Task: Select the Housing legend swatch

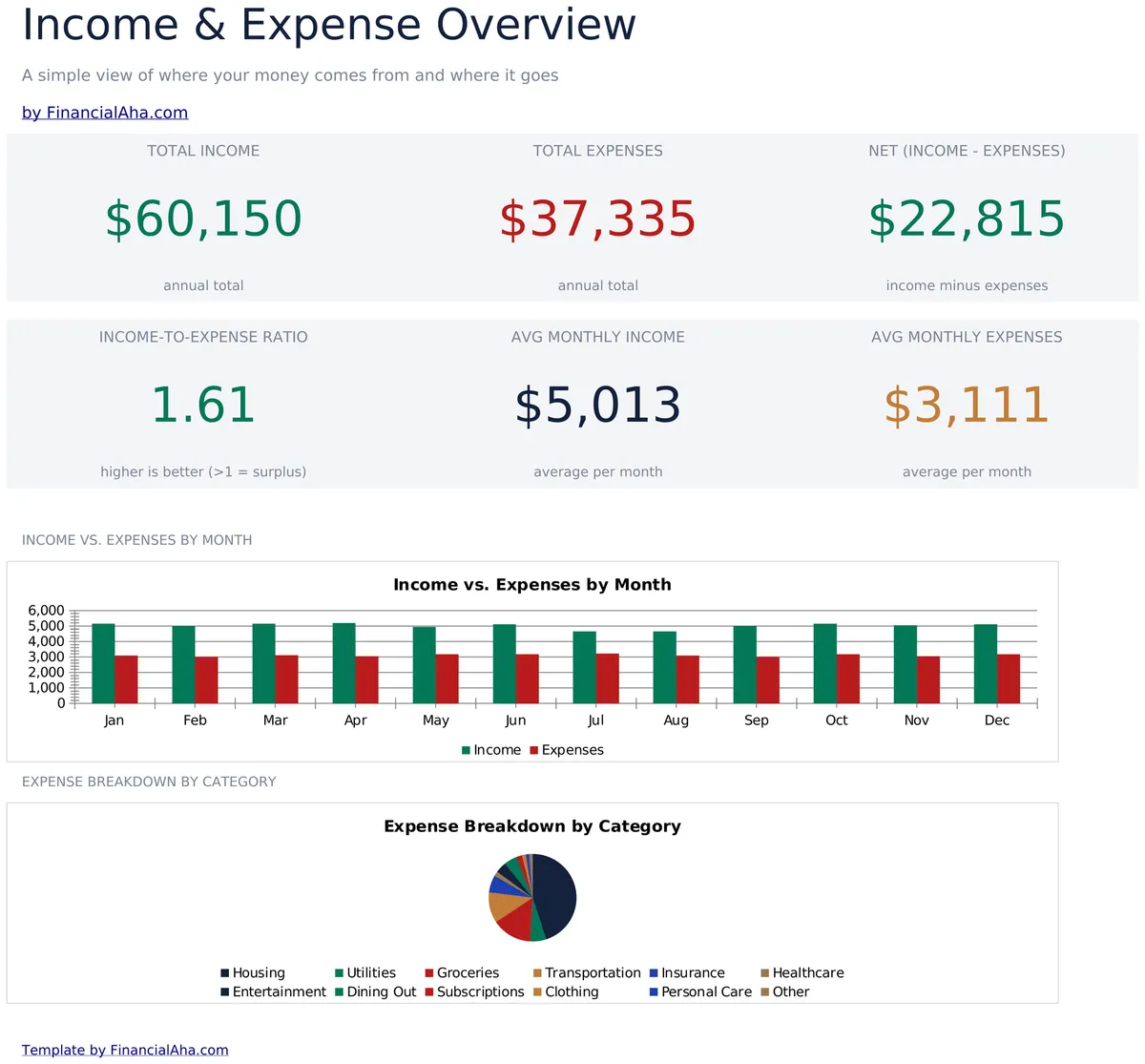Action: (225, 973)
